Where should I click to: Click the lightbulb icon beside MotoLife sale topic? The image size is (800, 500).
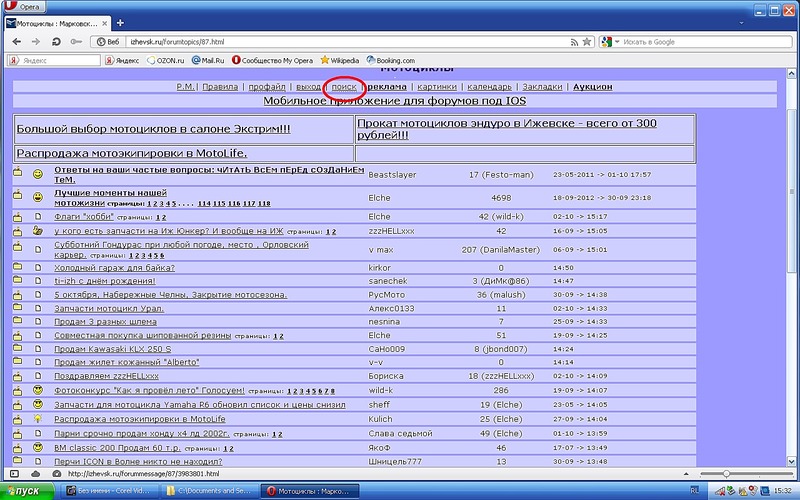(x=37, y=419)
